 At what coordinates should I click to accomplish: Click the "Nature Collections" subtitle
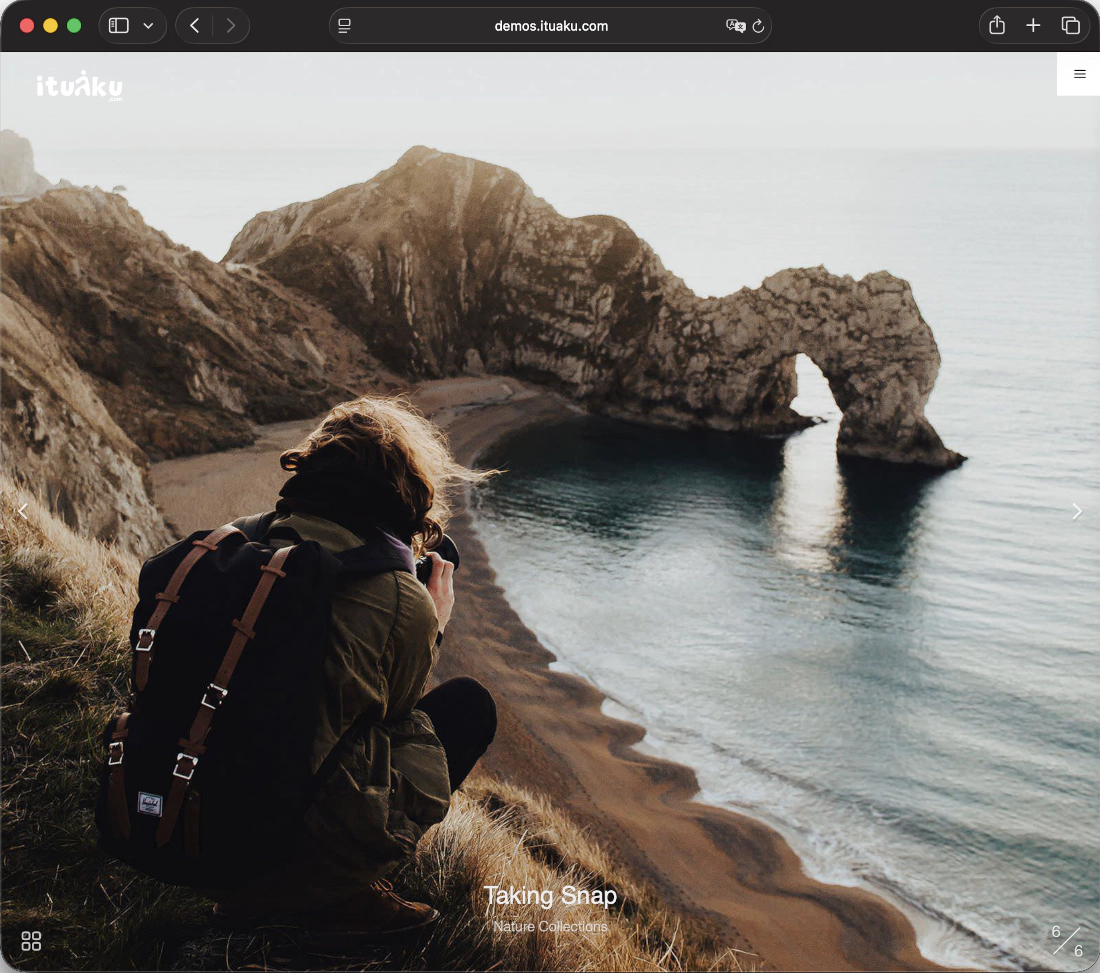(551, 927)
